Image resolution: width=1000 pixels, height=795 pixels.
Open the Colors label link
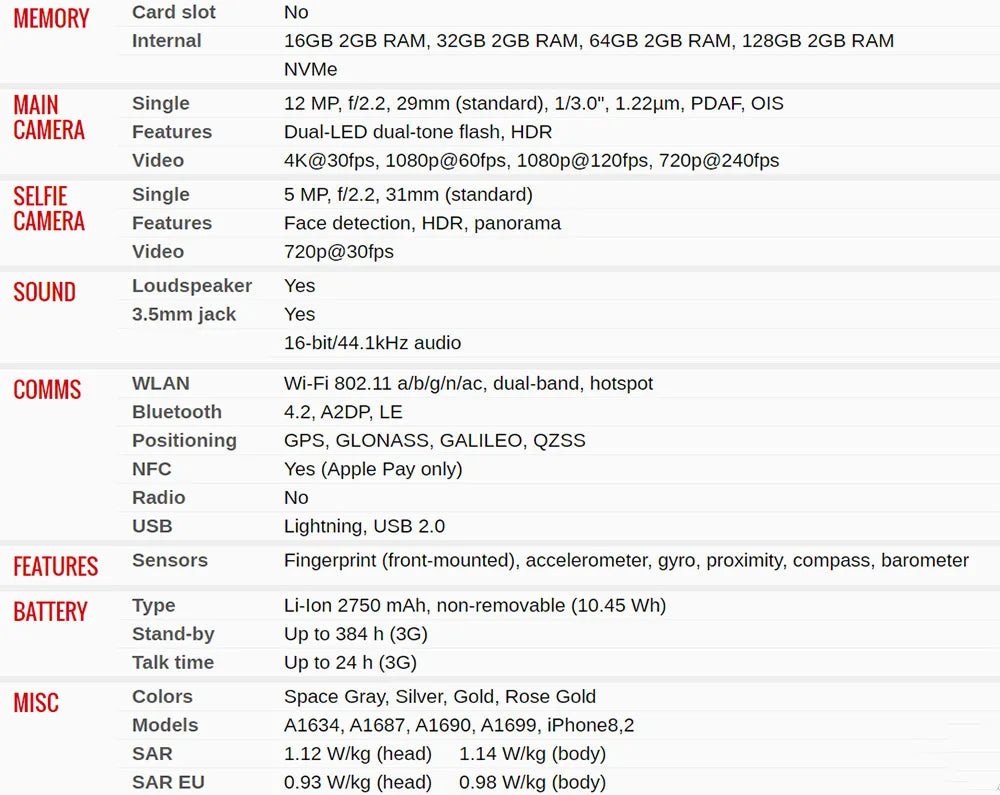162,696
